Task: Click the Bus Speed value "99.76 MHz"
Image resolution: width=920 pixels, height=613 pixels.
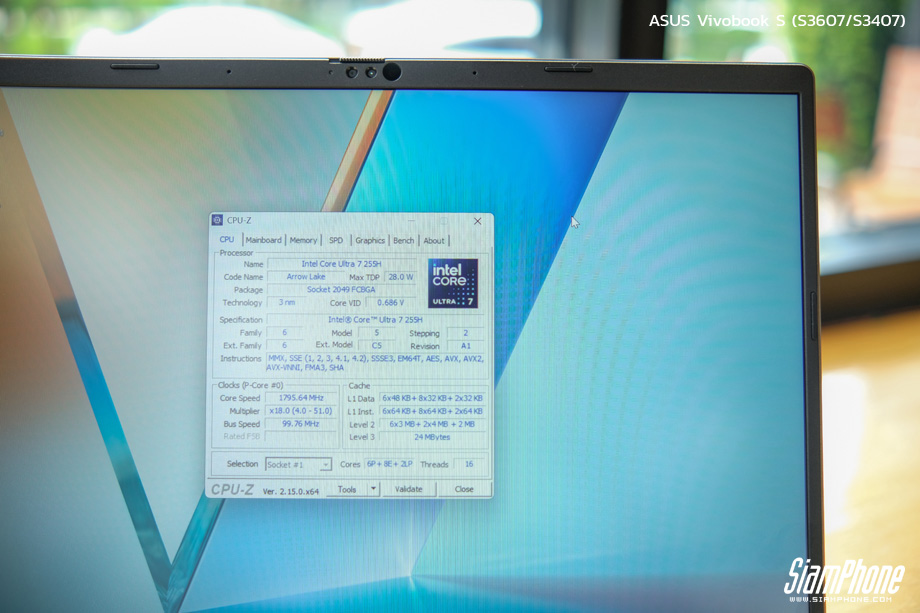Action: pos(301,424)
